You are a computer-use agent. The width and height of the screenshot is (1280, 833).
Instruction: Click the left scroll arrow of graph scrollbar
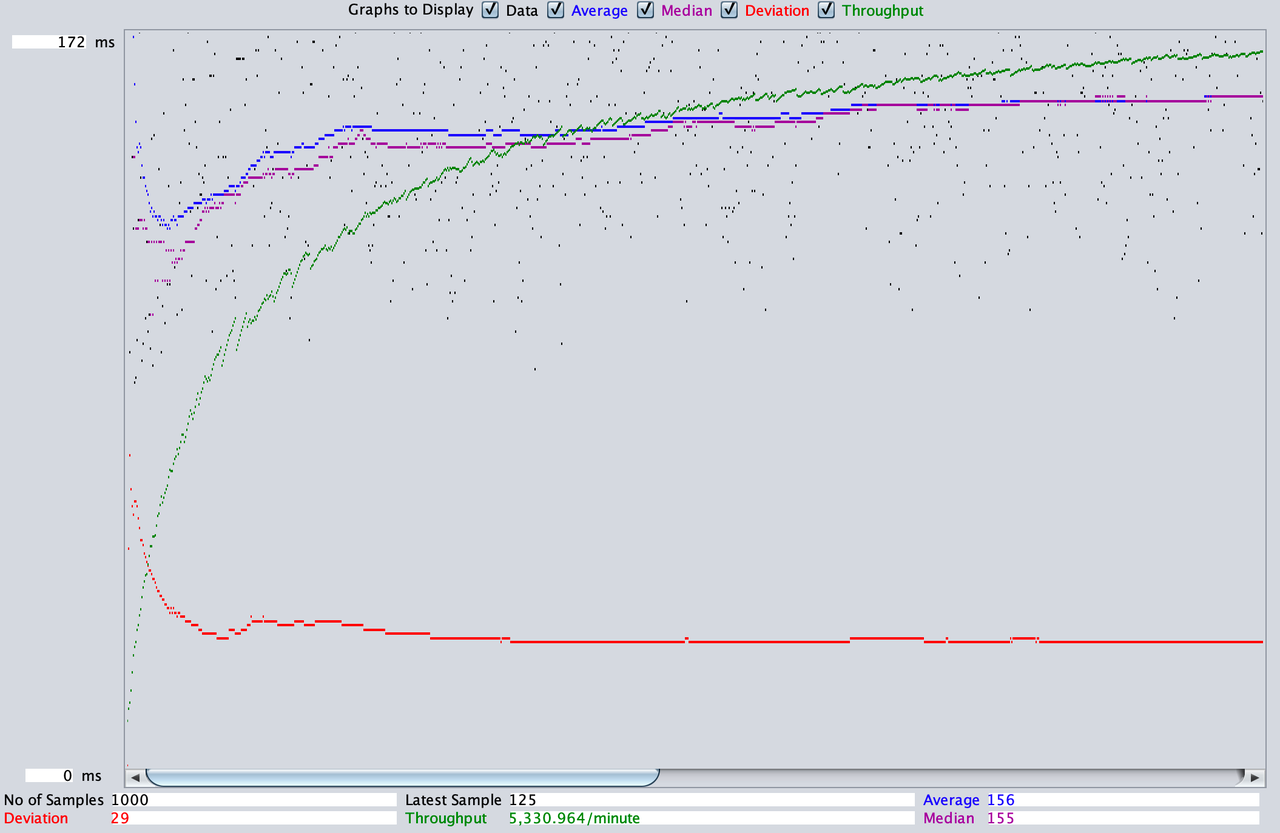pyautogui.click(x=135, y=777)
